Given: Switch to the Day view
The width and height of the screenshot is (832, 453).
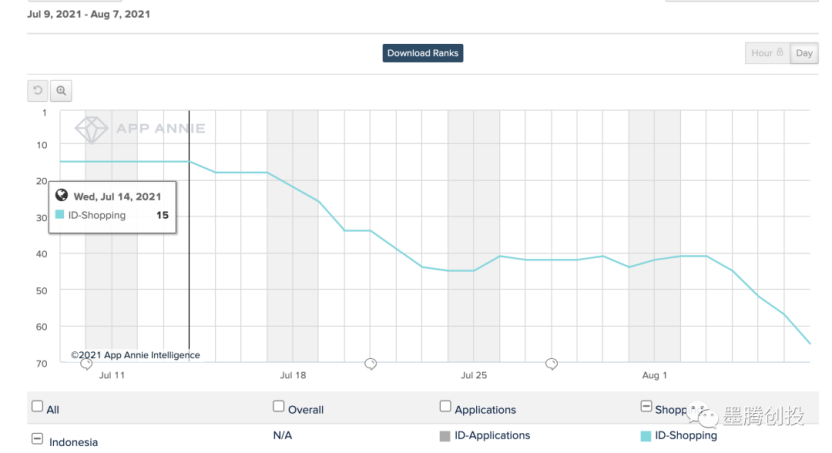Looking at the screenshot, I should [804, 53].
